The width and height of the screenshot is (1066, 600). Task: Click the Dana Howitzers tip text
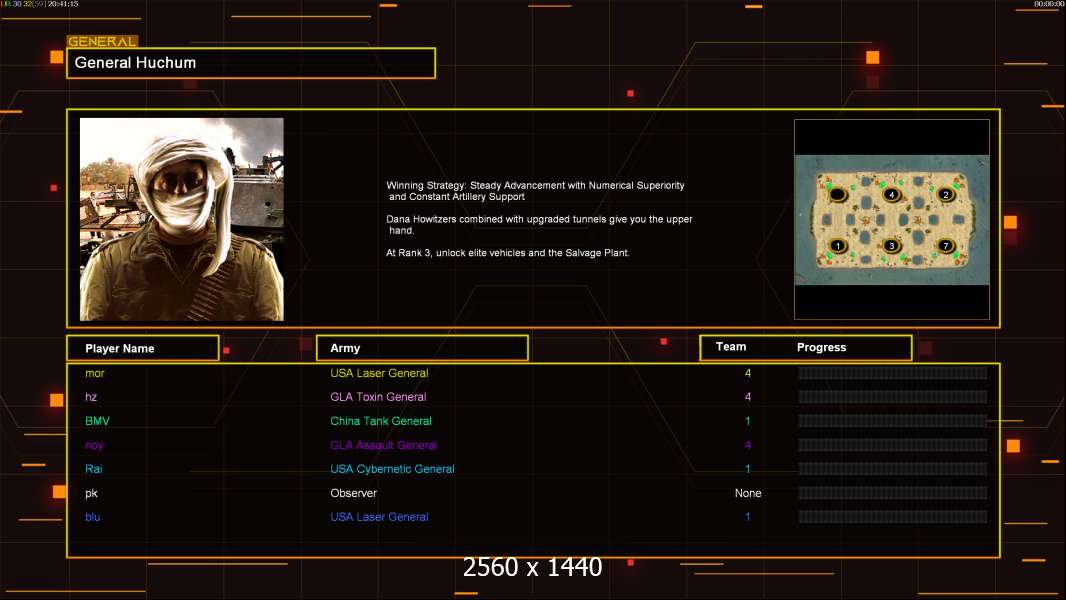coord(539,225)
